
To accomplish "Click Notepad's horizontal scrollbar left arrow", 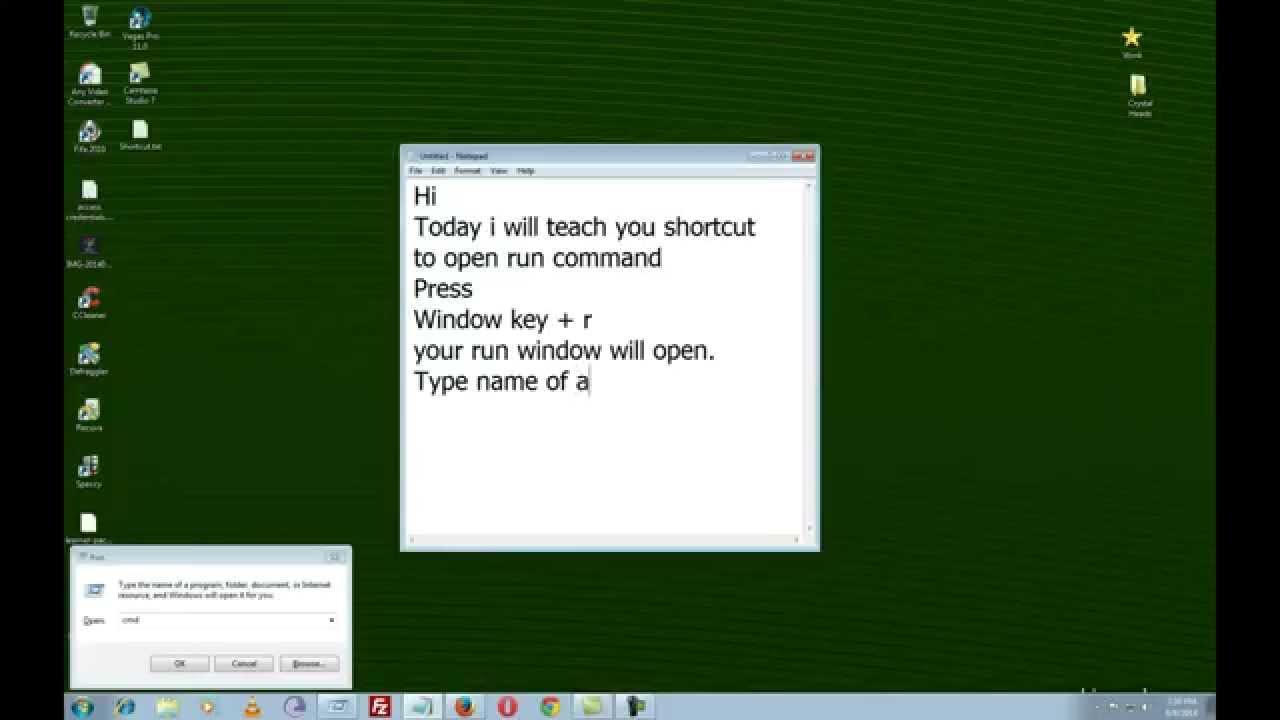I will (x=412, y=541).
